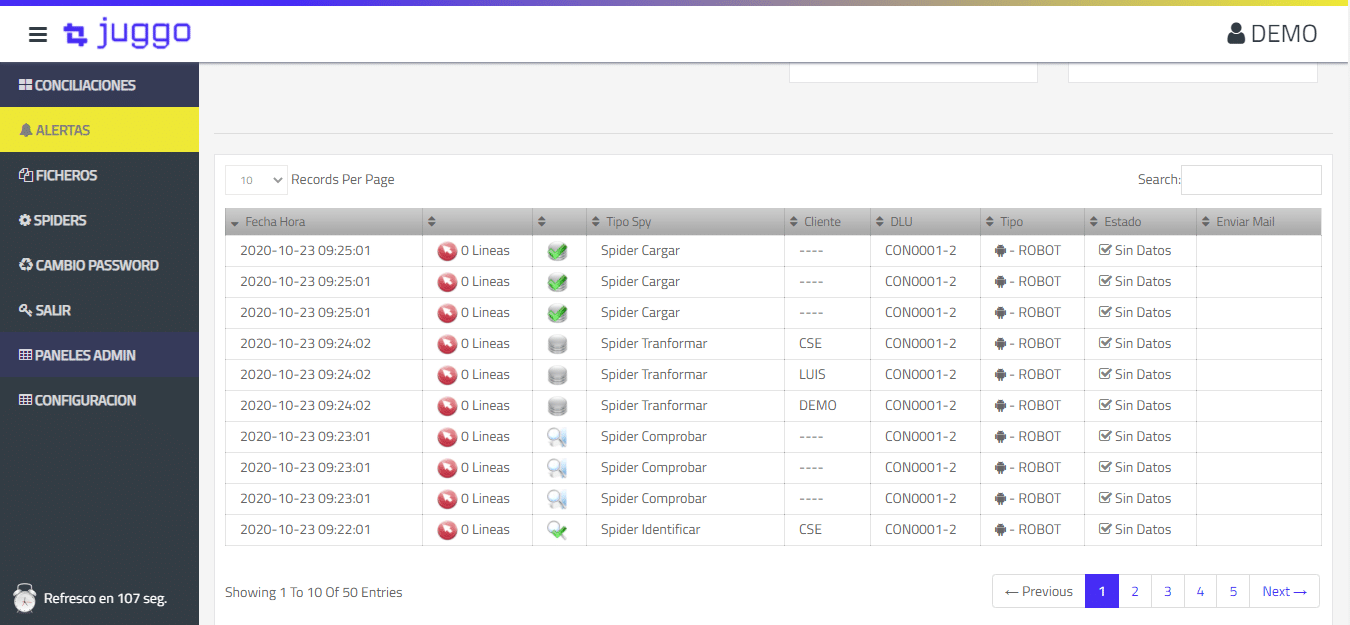Screen dimensions: 1350x625
Task: Click the red lines icon in DEMO client row
Action: 447,406
